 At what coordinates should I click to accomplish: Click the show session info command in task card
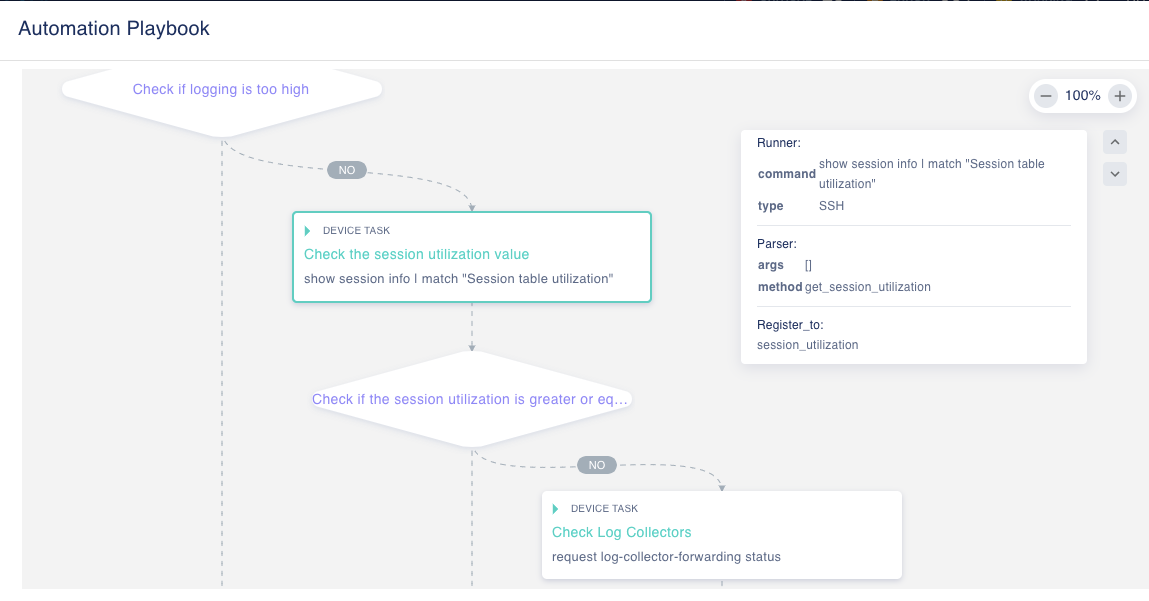pos(458,279)
